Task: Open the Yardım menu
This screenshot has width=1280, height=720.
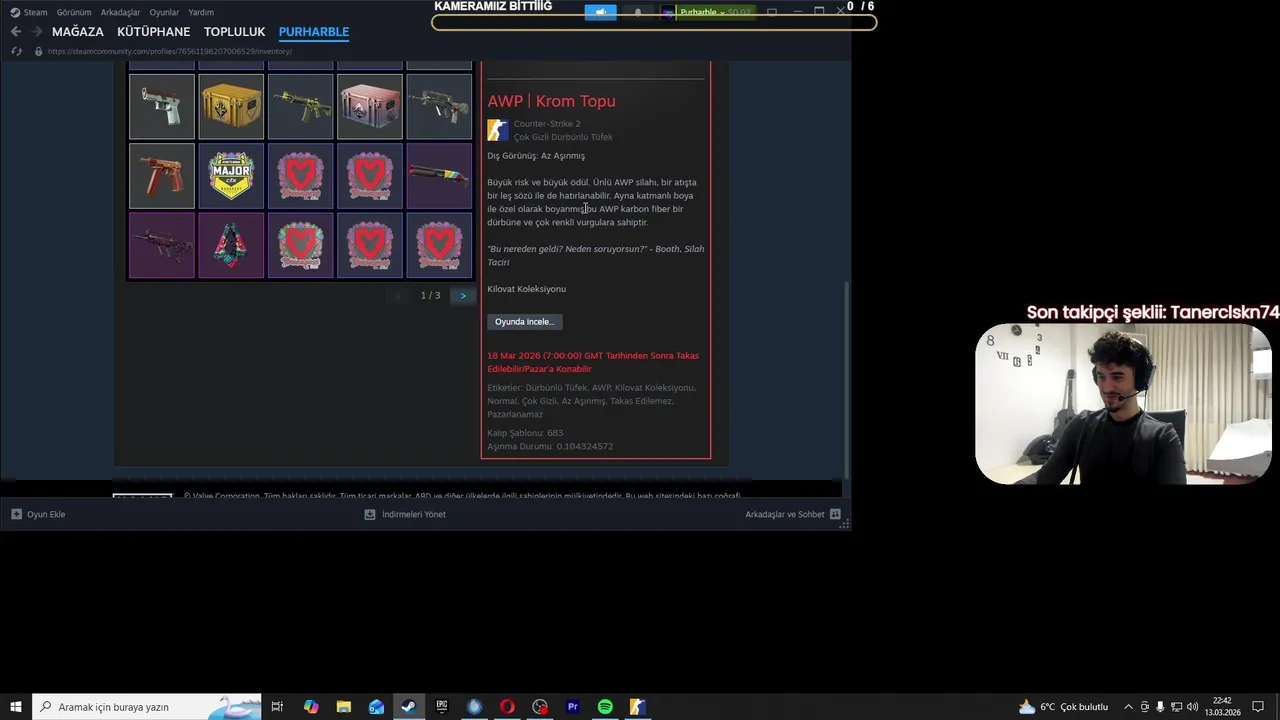Action: click(201, 12)
